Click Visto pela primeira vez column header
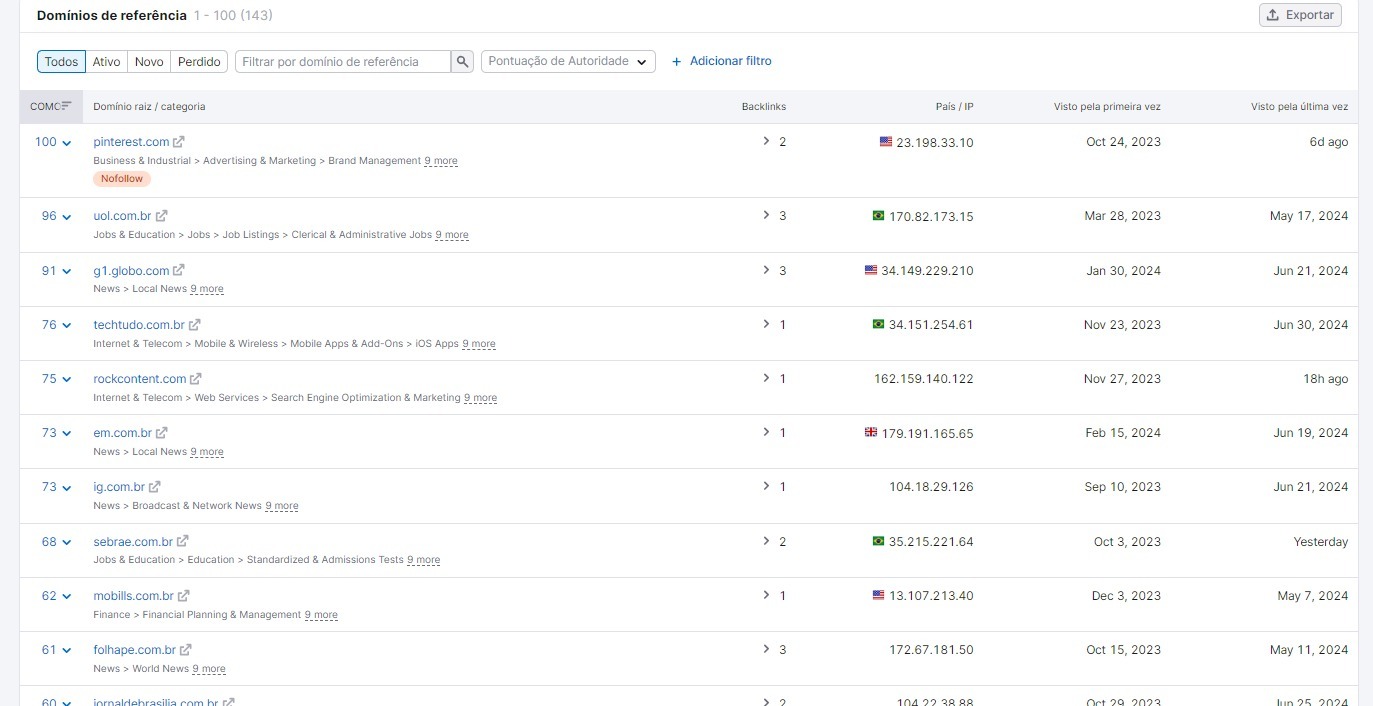1373x706 pixels. point(1107,107)
